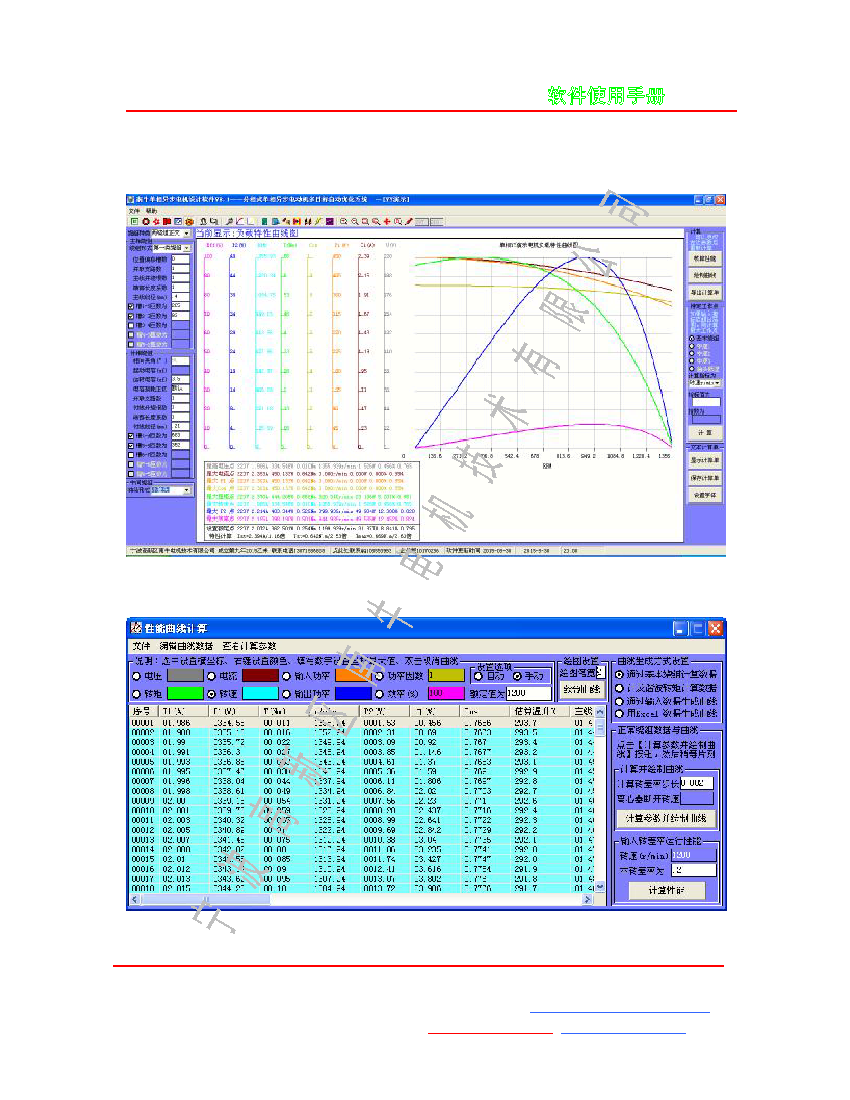Click the blue checkmark-box toolbar icon
Viewport: 850px width, 1100px height.
177,222
